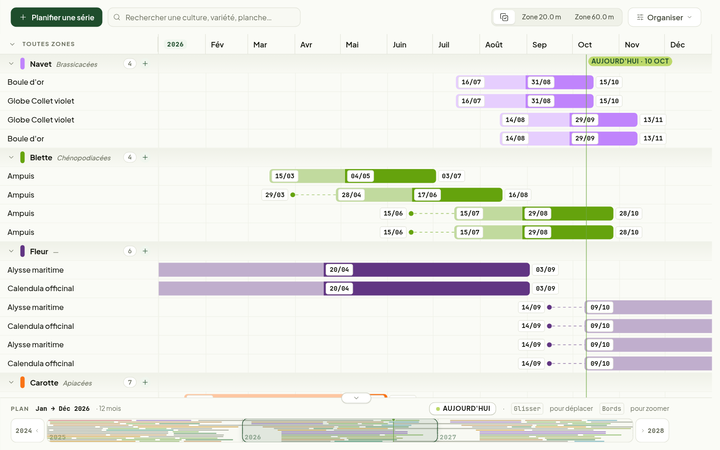
Task: Click the 29/03 sowing date on Ampuis row
Action: point(275,195)
